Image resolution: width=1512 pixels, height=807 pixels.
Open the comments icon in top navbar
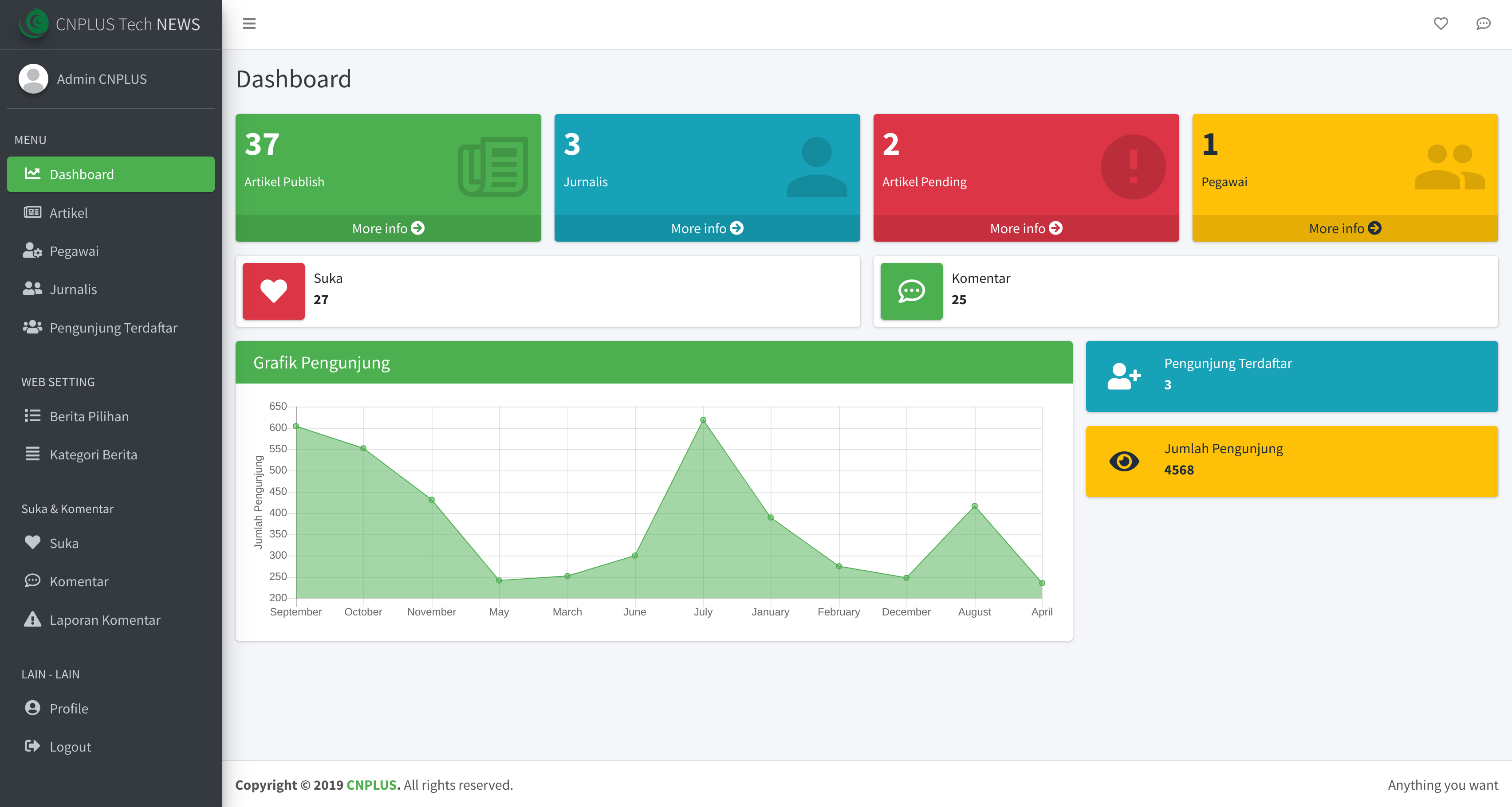pyautogui.click(x=1483, y=24)
